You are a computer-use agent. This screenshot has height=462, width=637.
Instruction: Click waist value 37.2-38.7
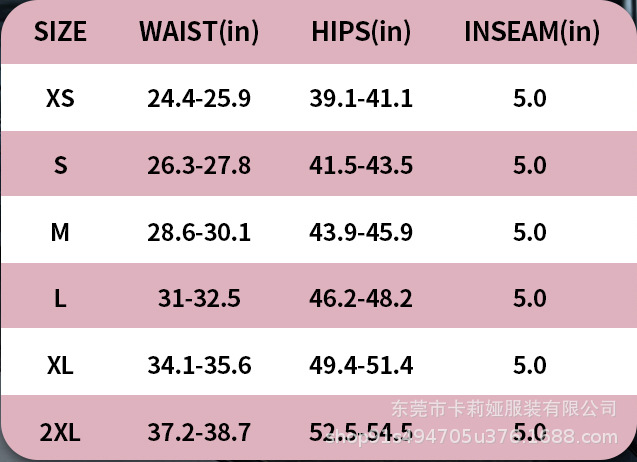(199, 433)
